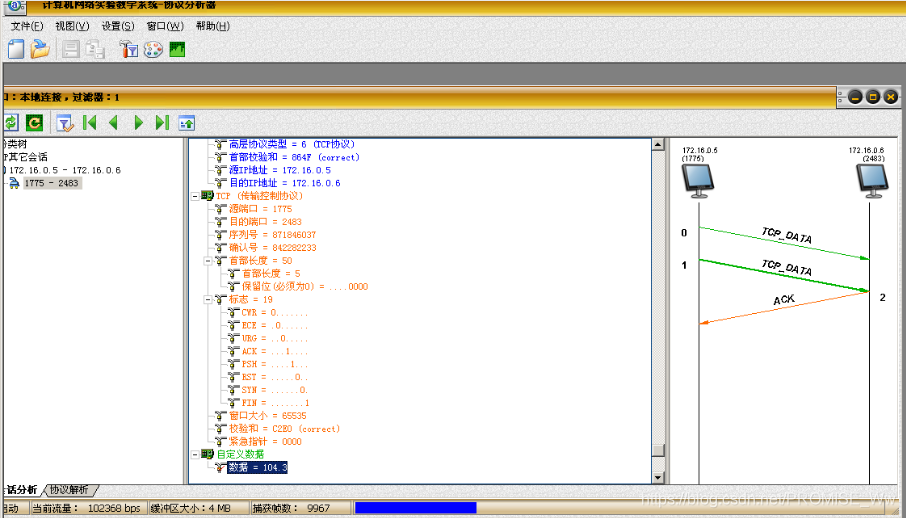The width and height of the screenshot is (906, 518).
Task: Open the 窗口(W) menu
Action: coord(165,26)
